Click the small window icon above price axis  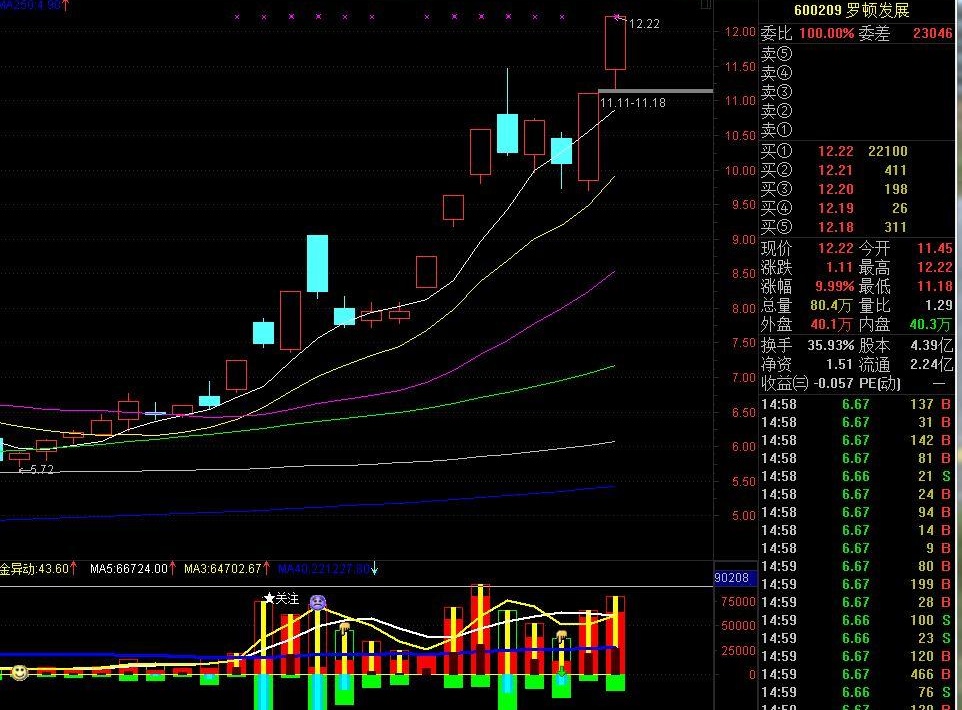(706, 4)
